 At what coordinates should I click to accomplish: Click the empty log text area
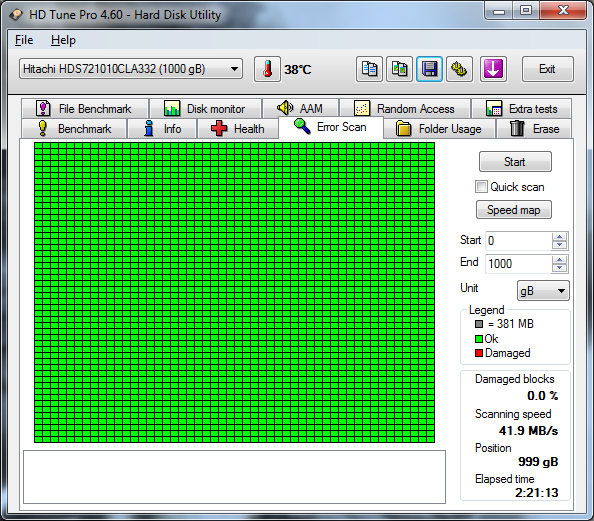(234, 477)
